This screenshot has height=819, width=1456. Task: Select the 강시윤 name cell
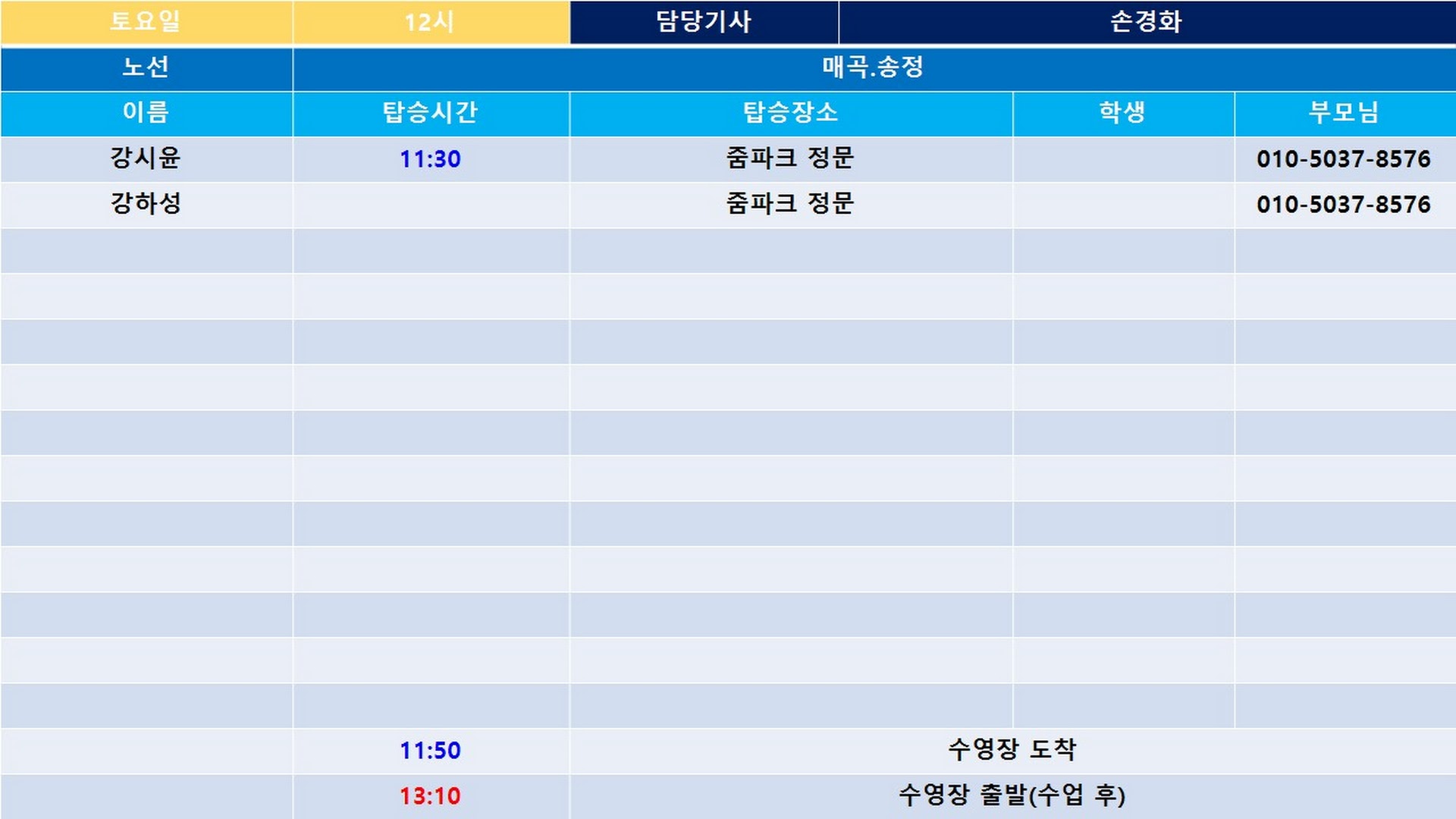[146, 158]
